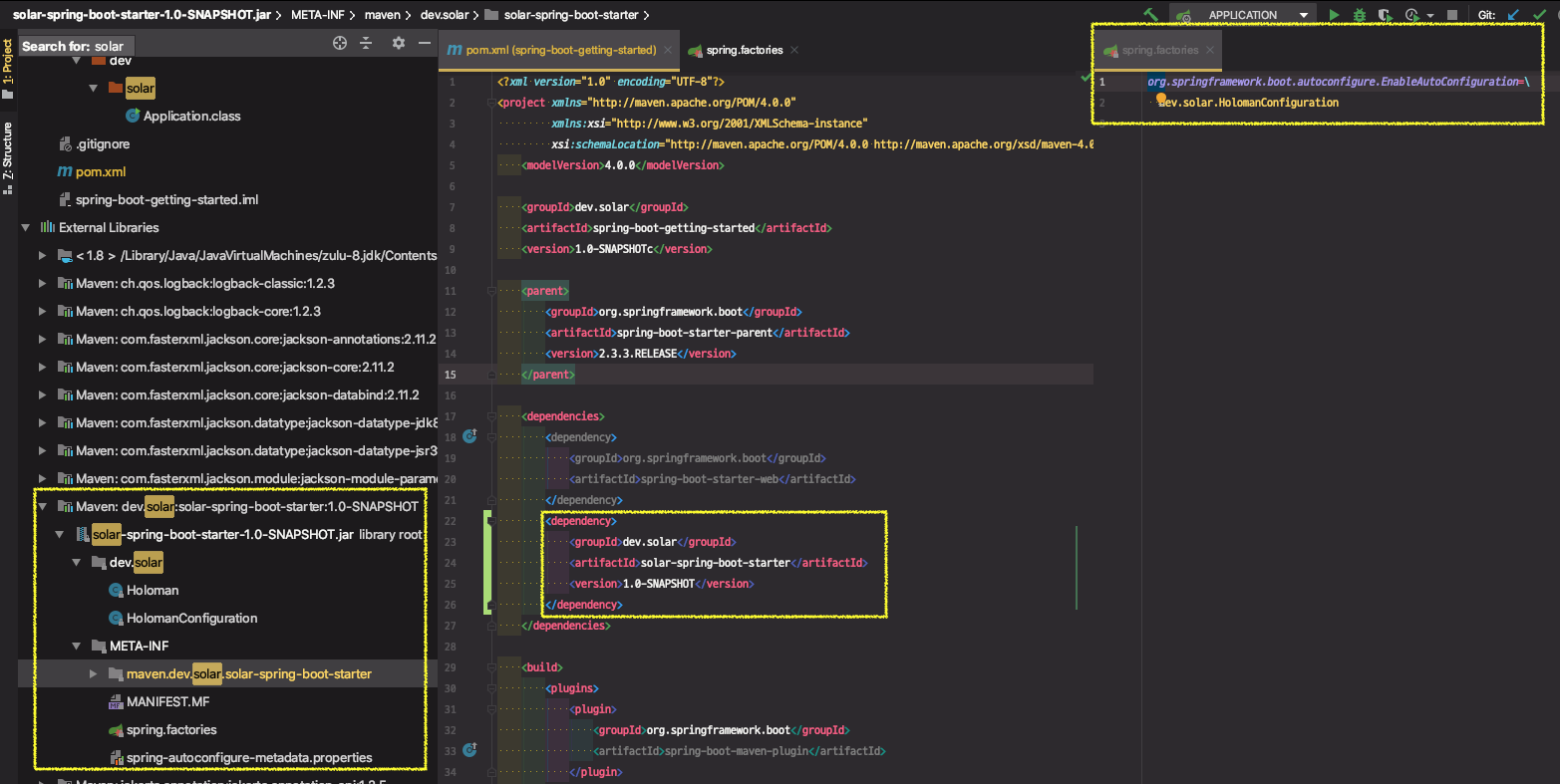Click line 15 closing parent tag

point(548,375)
